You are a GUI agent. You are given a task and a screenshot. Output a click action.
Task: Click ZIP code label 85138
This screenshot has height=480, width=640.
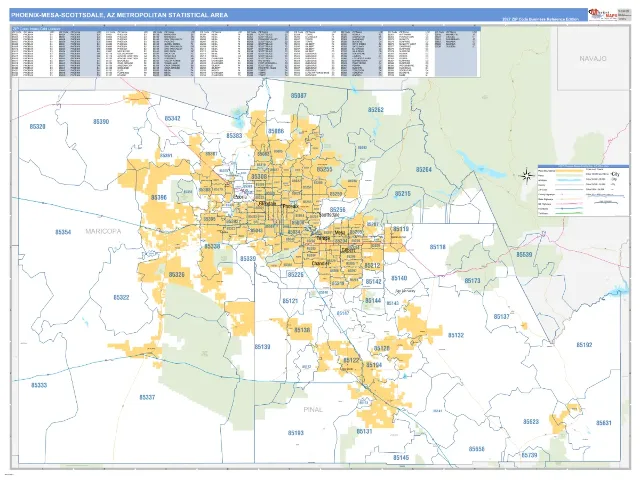click(302, 330)
